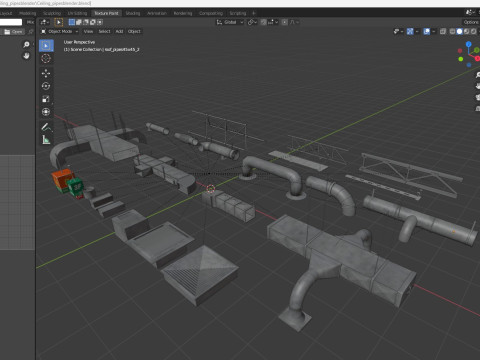The image size is (480, 360).
Task: Click the Open image button
Action: 13,32
